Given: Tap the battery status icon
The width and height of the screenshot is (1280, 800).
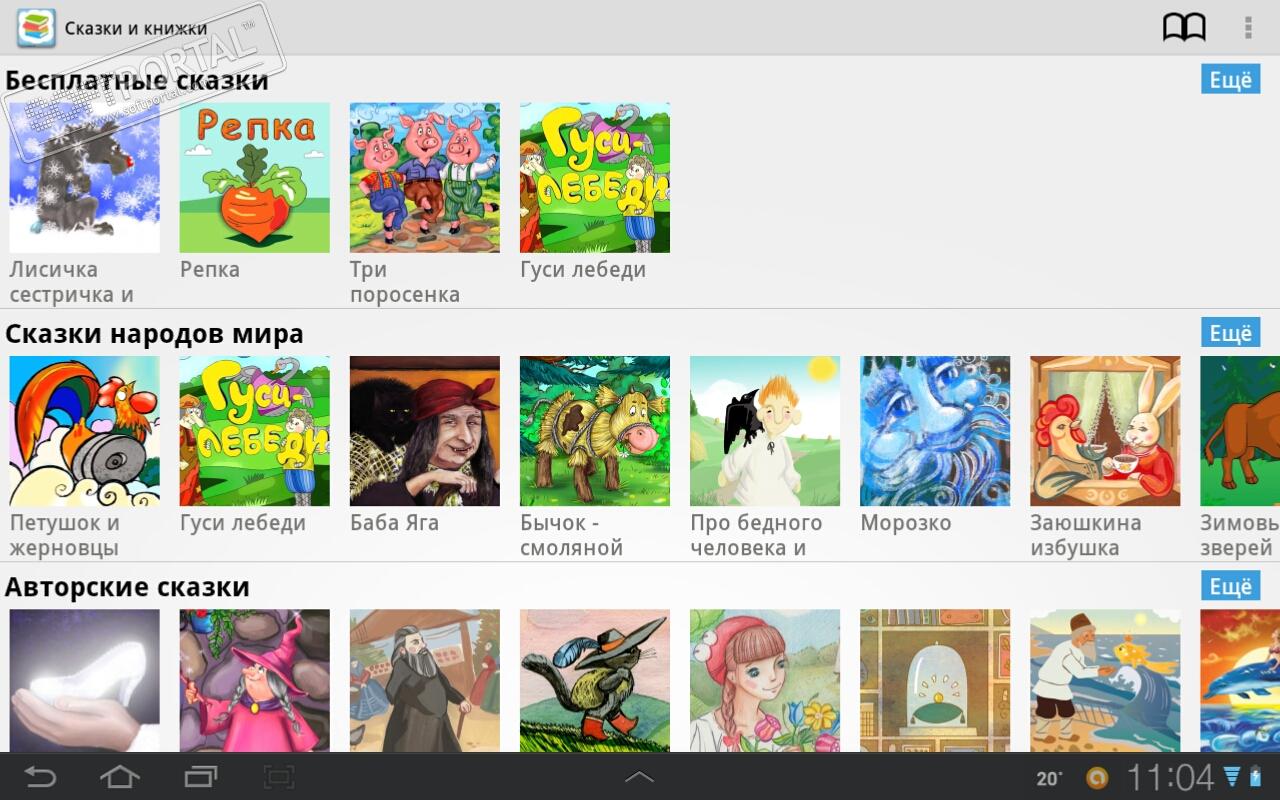Looking at the screenshot, I should click(x=1256, y=777).
